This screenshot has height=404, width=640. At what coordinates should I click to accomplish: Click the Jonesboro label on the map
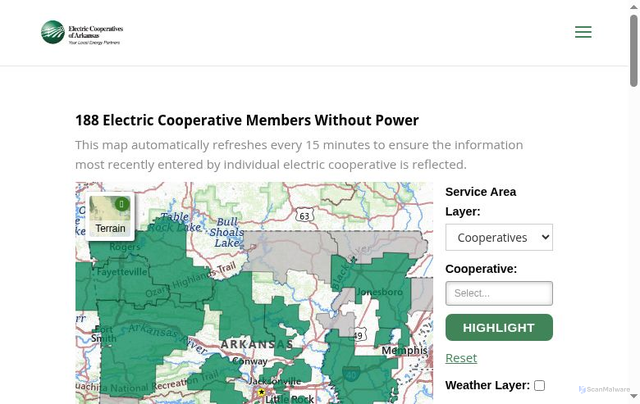(x=380, y=292)
